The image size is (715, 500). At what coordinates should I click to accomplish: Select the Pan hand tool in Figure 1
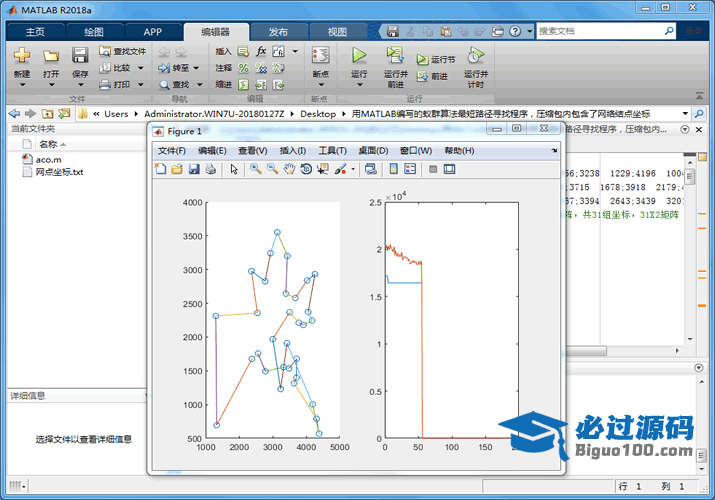tap(289, 169)
